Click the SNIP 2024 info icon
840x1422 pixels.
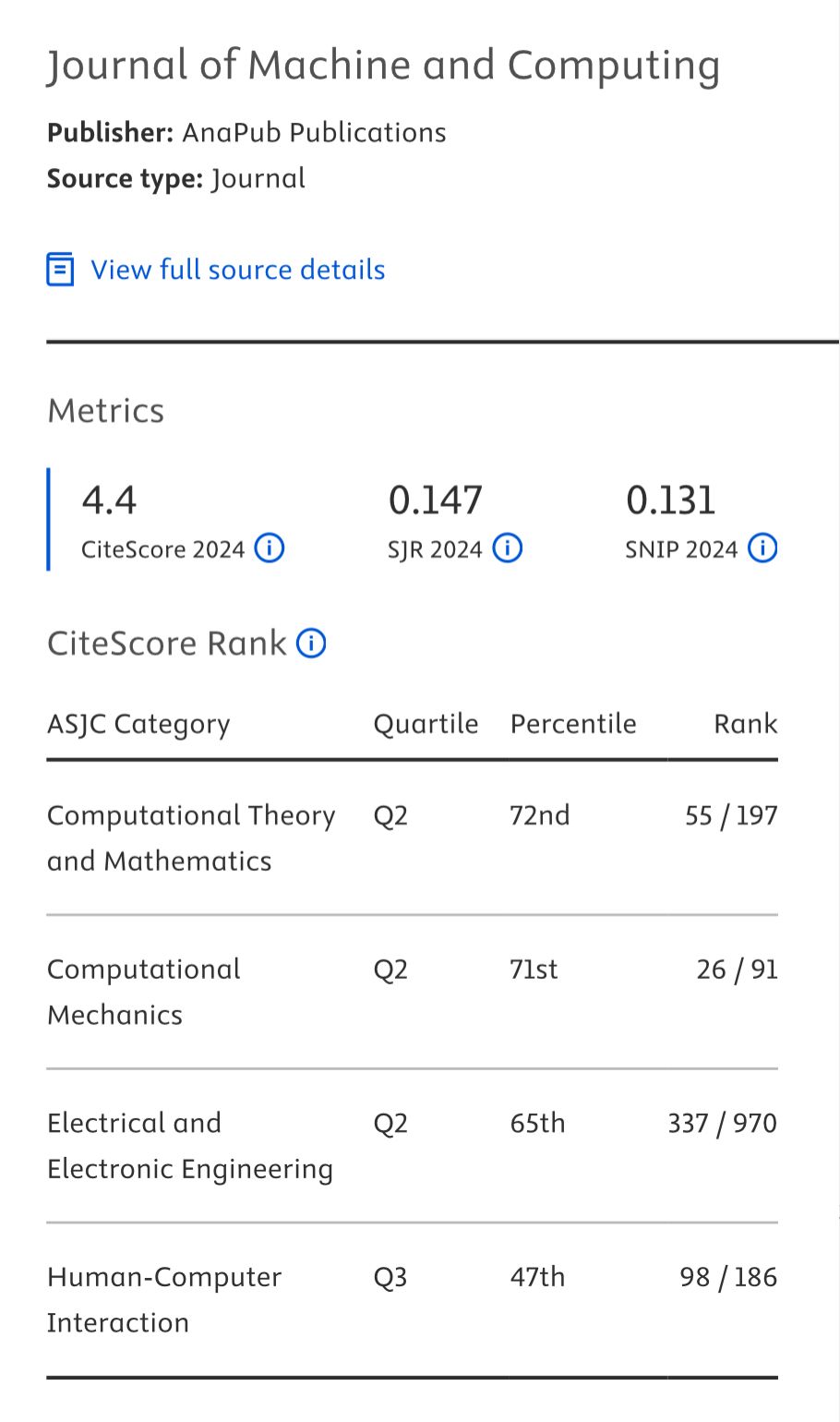click(x=762, y=548)
